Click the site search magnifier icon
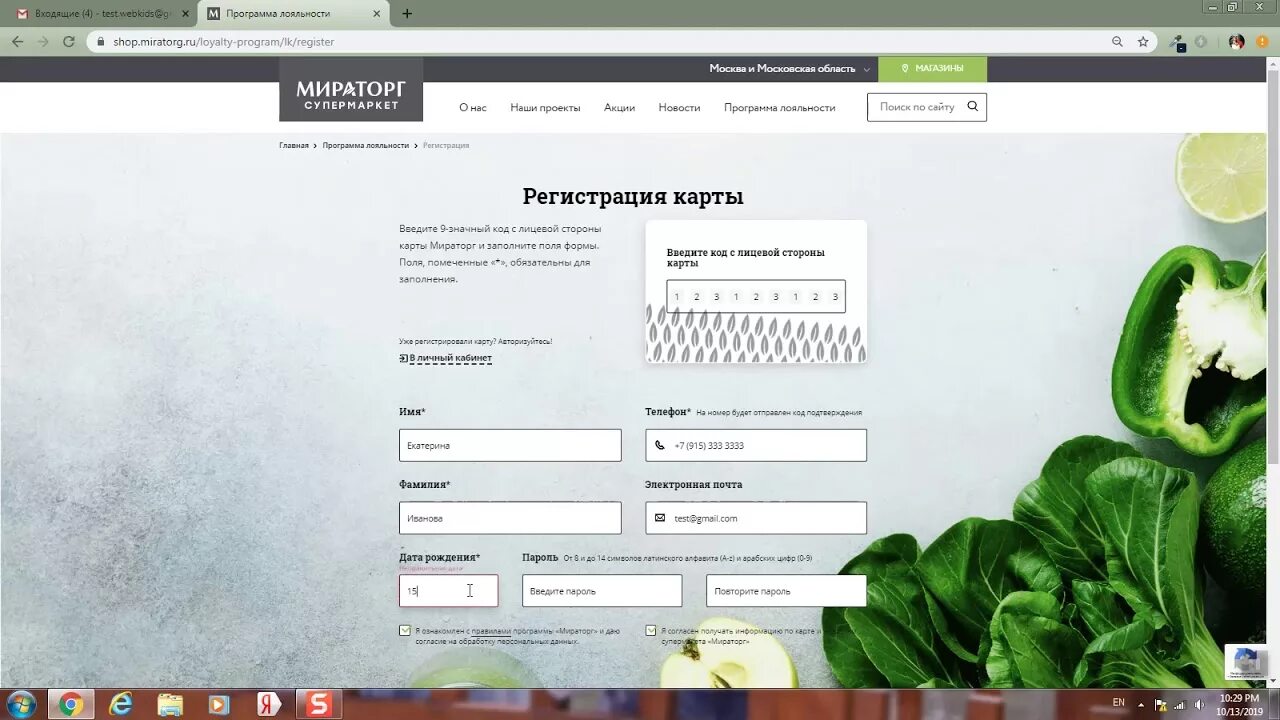The height and width of the screenshot is (720, 1280). click(x=972, y=106)
